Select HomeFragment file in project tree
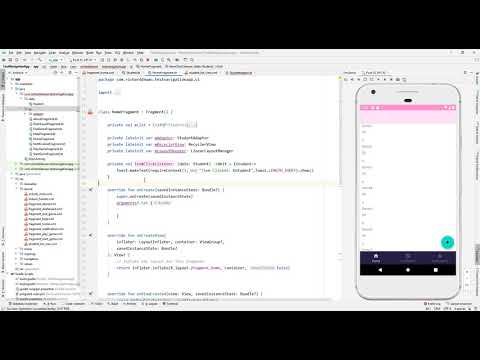 tap(43, 139)
